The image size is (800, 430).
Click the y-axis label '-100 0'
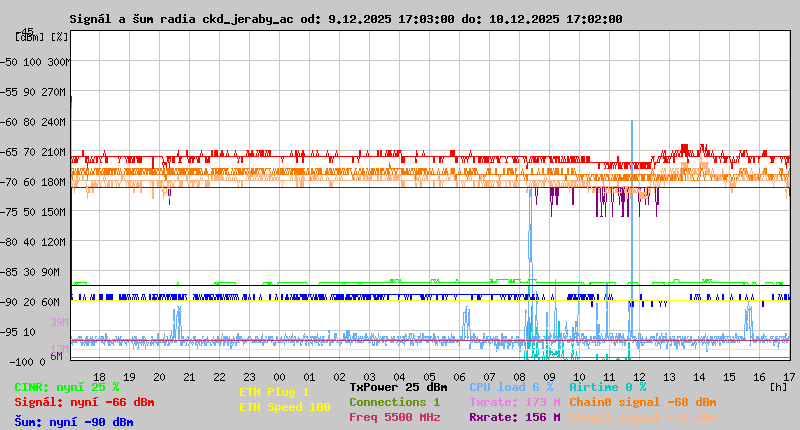28,362
